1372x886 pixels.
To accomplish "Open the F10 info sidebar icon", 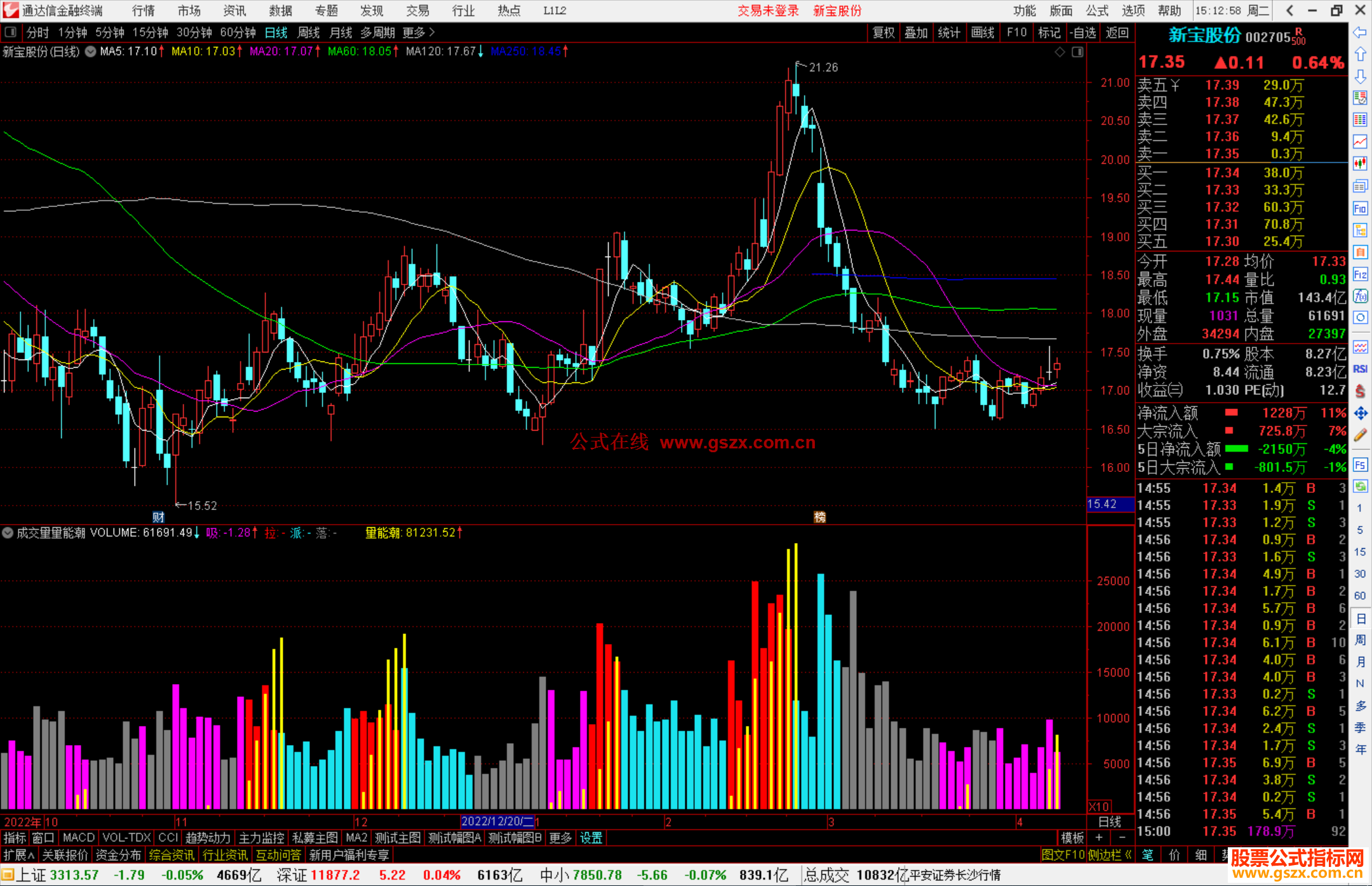I will [1360, 208].
